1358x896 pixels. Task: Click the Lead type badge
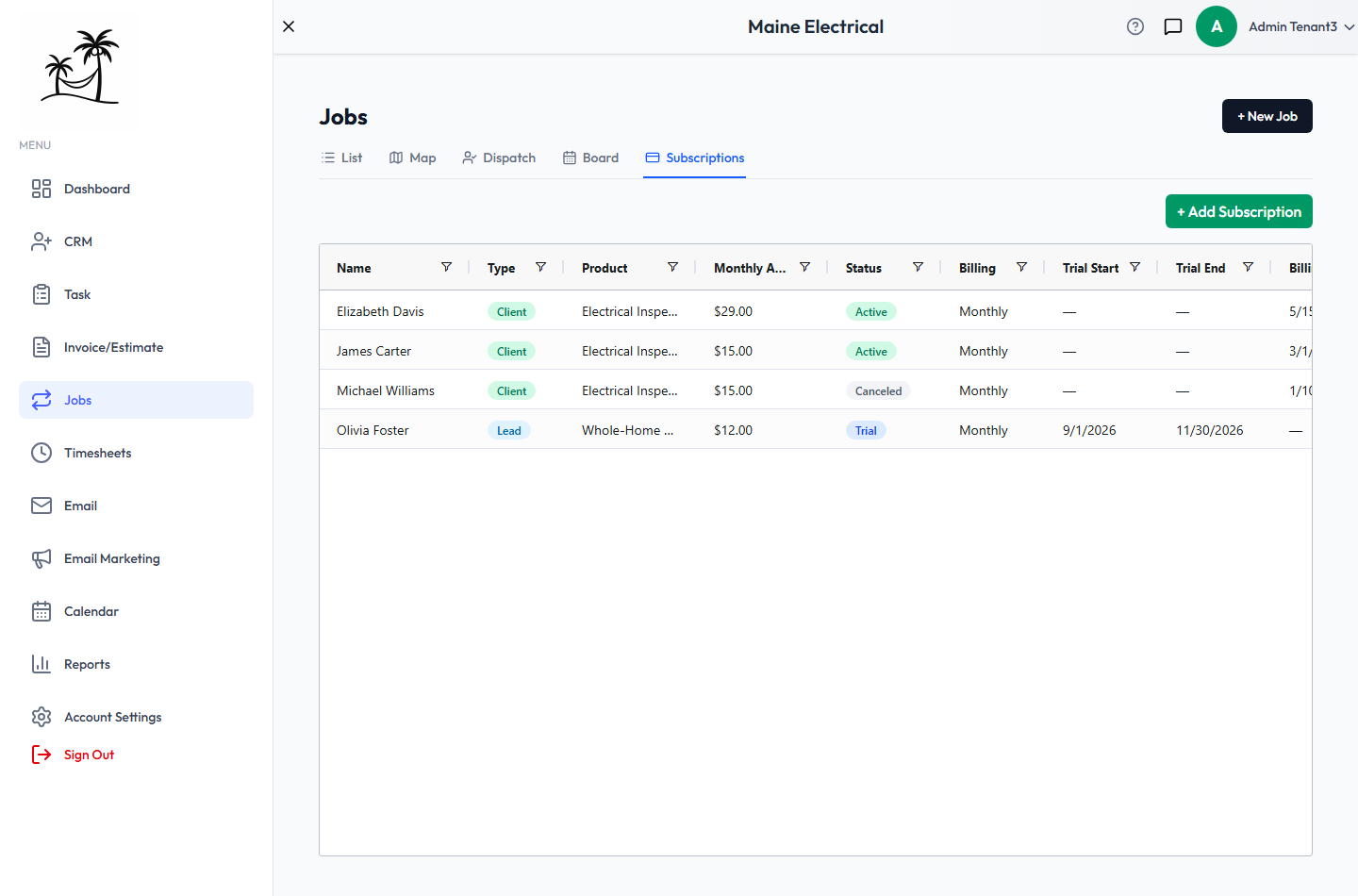(x=509, y=431)
